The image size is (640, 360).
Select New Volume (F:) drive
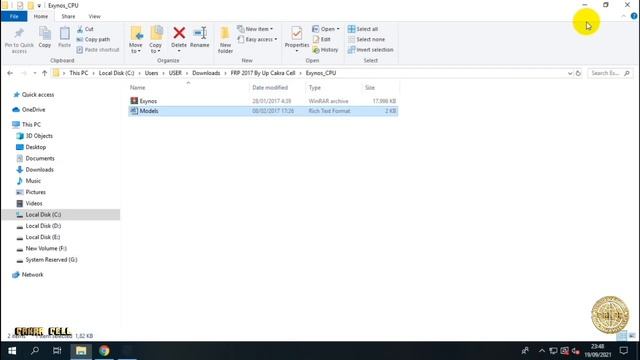[46, 248]
